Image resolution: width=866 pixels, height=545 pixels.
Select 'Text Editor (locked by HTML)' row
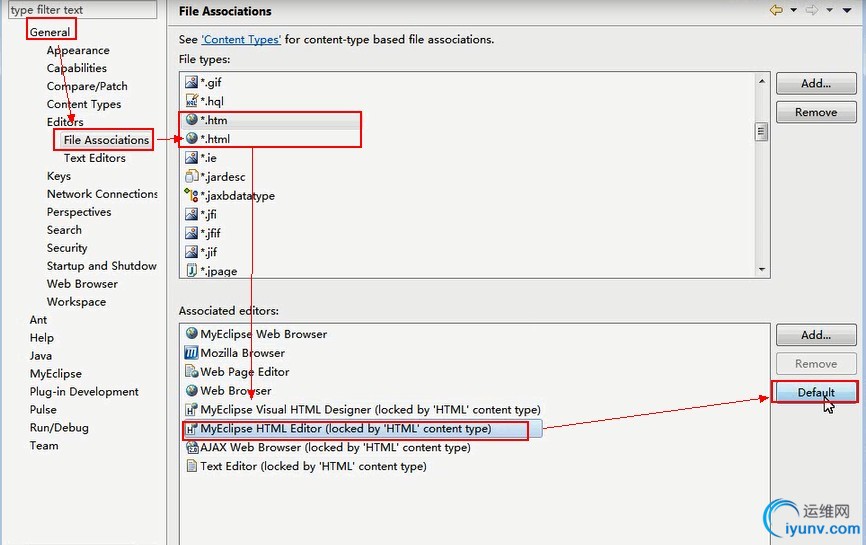307,466
